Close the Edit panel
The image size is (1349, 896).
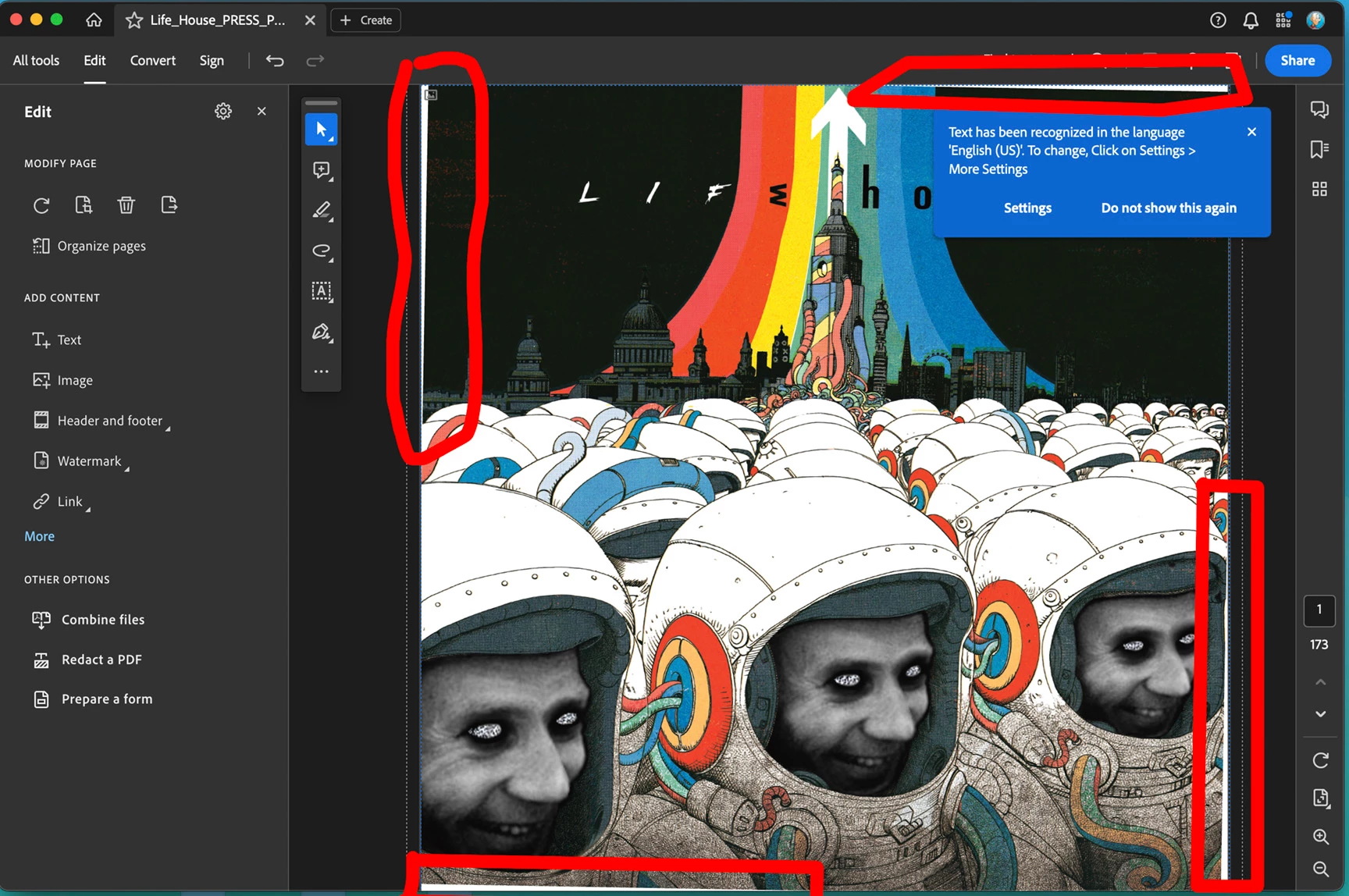pyautogui.click(x=262, y=112)
